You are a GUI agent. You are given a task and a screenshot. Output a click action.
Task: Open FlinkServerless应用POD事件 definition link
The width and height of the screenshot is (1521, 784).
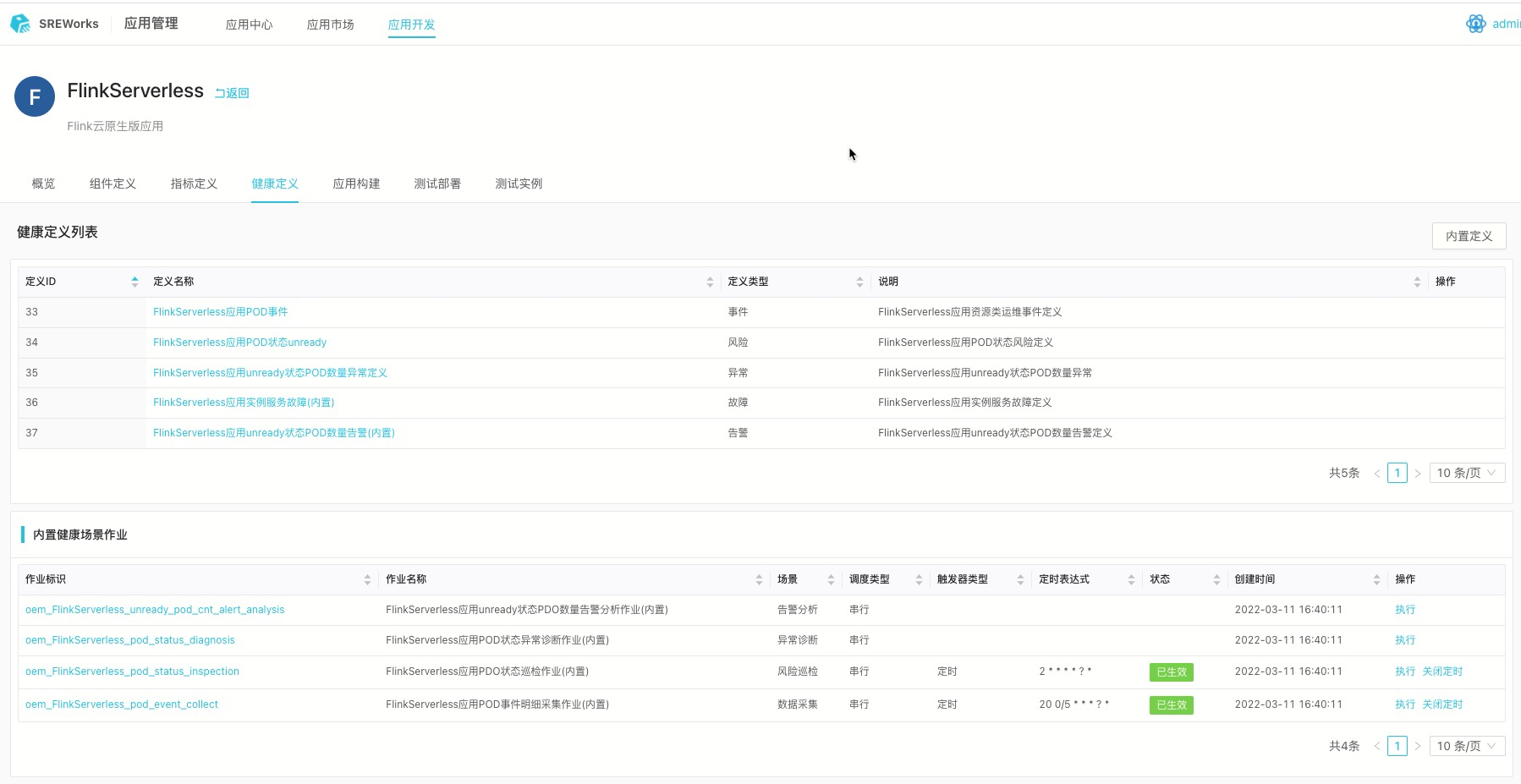[x=220, y=312]
